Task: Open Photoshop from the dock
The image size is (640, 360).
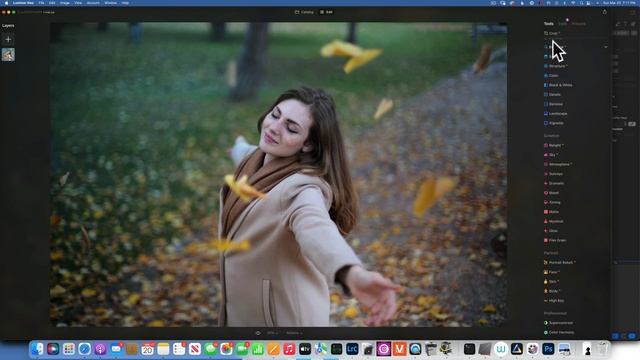Action: [548, 349]
